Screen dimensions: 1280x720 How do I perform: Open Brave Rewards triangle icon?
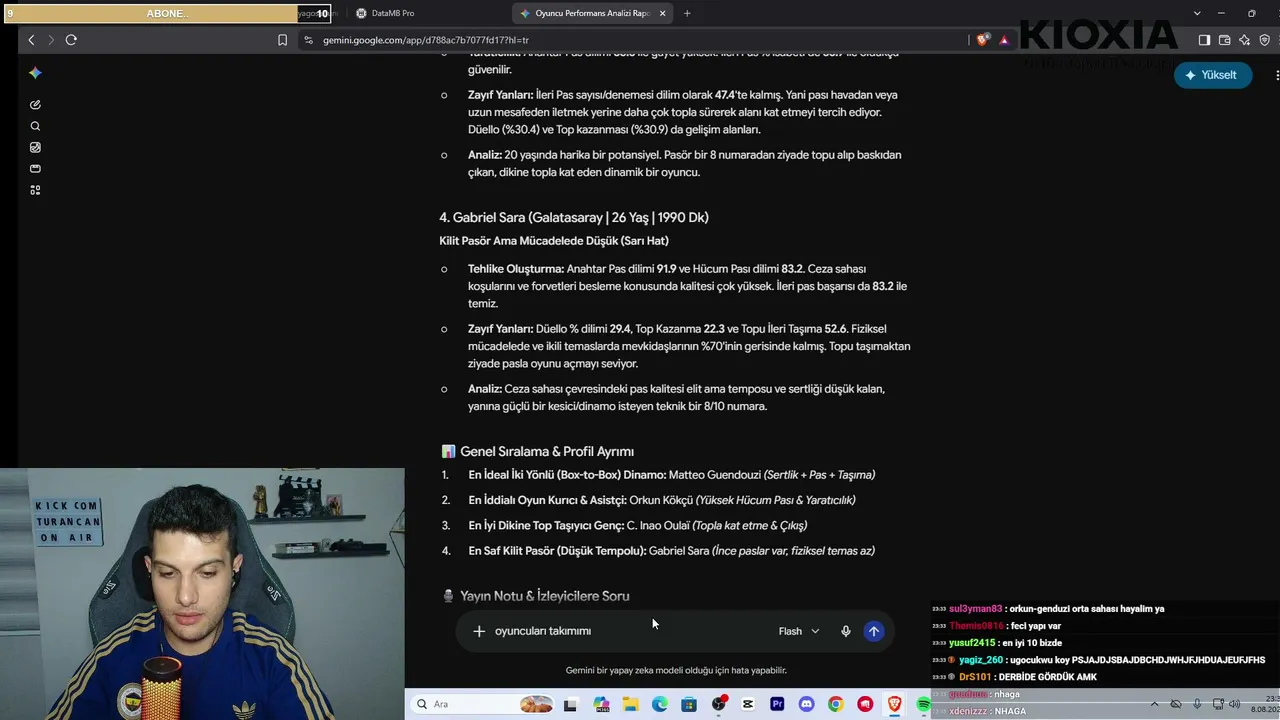(1003, 40)
